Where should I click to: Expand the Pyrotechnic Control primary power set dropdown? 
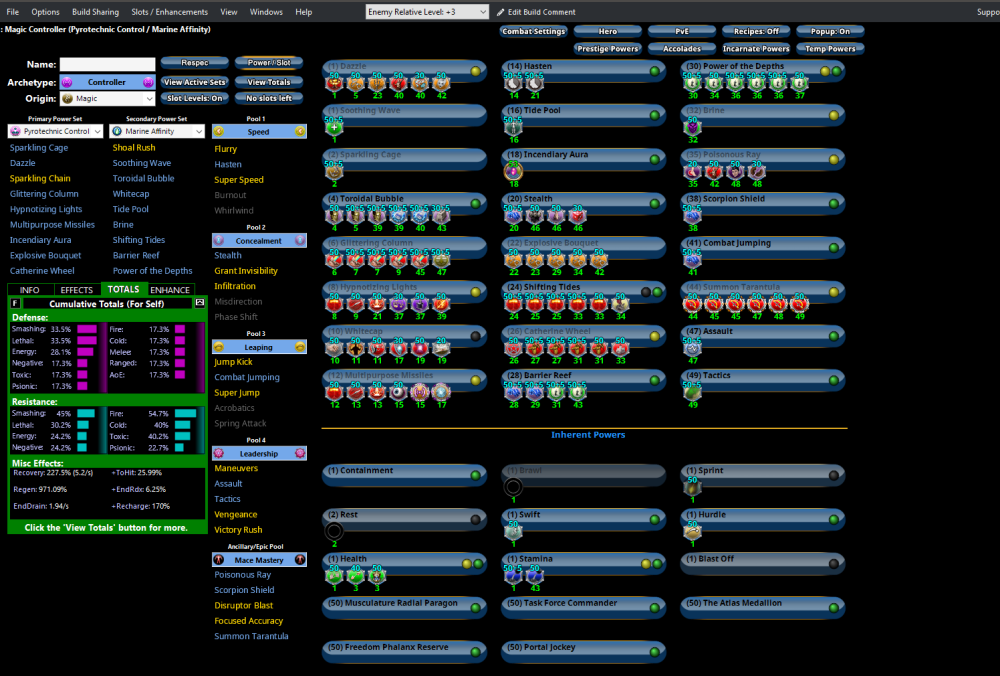pos(56,131)
